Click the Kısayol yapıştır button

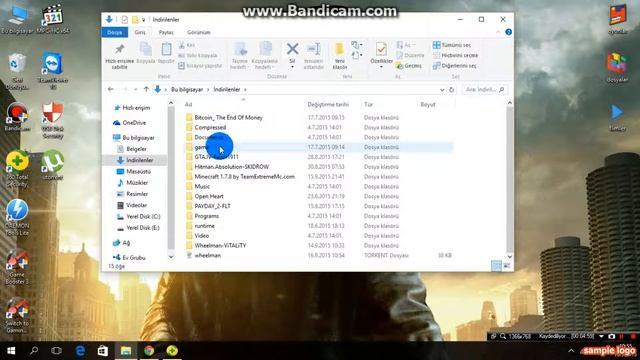[x=200, y=65]
